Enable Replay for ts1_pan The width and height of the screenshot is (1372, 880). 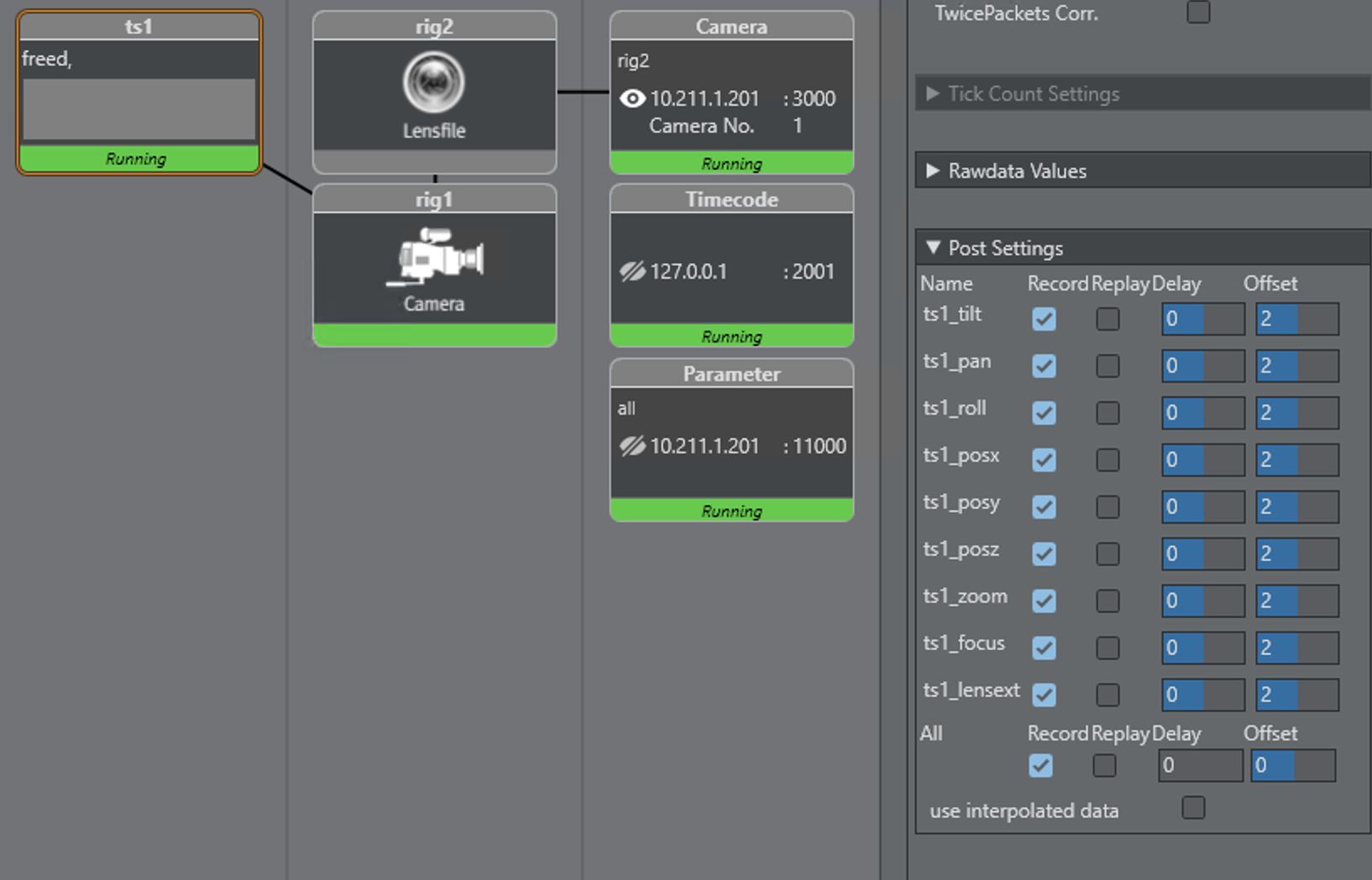[1108, 366]
